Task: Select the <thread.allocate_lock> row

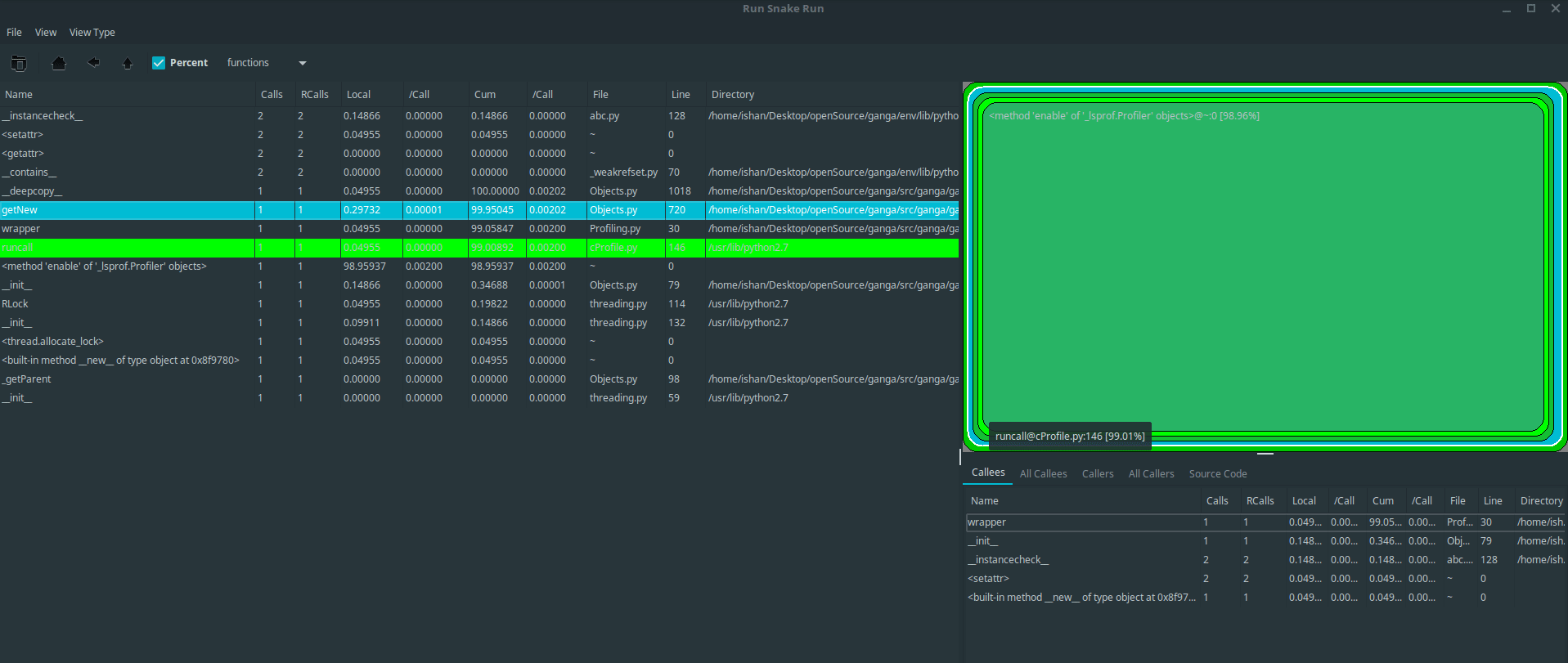Action: (479, 342)
